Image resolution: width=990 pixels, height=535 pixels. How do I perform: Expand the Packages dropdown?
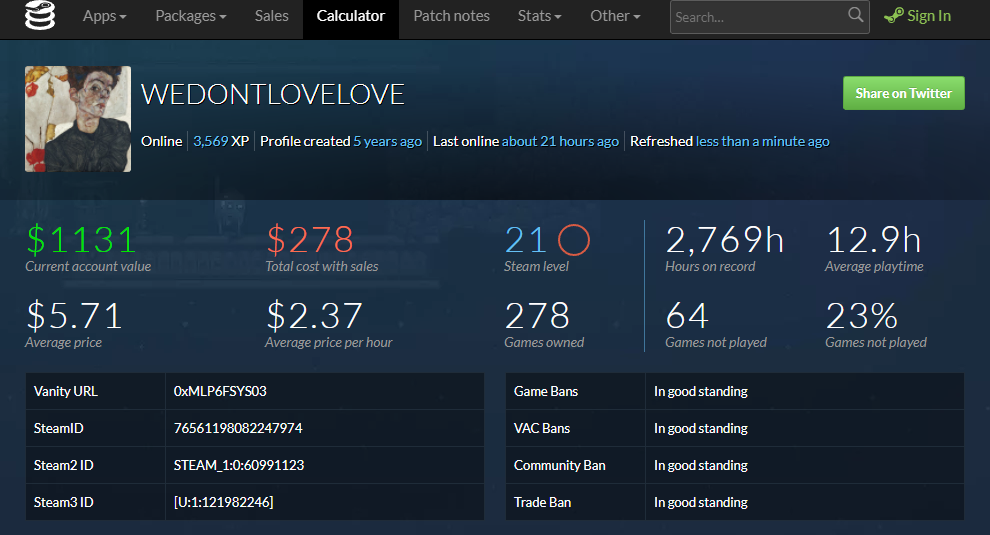(x=191, y=16)
